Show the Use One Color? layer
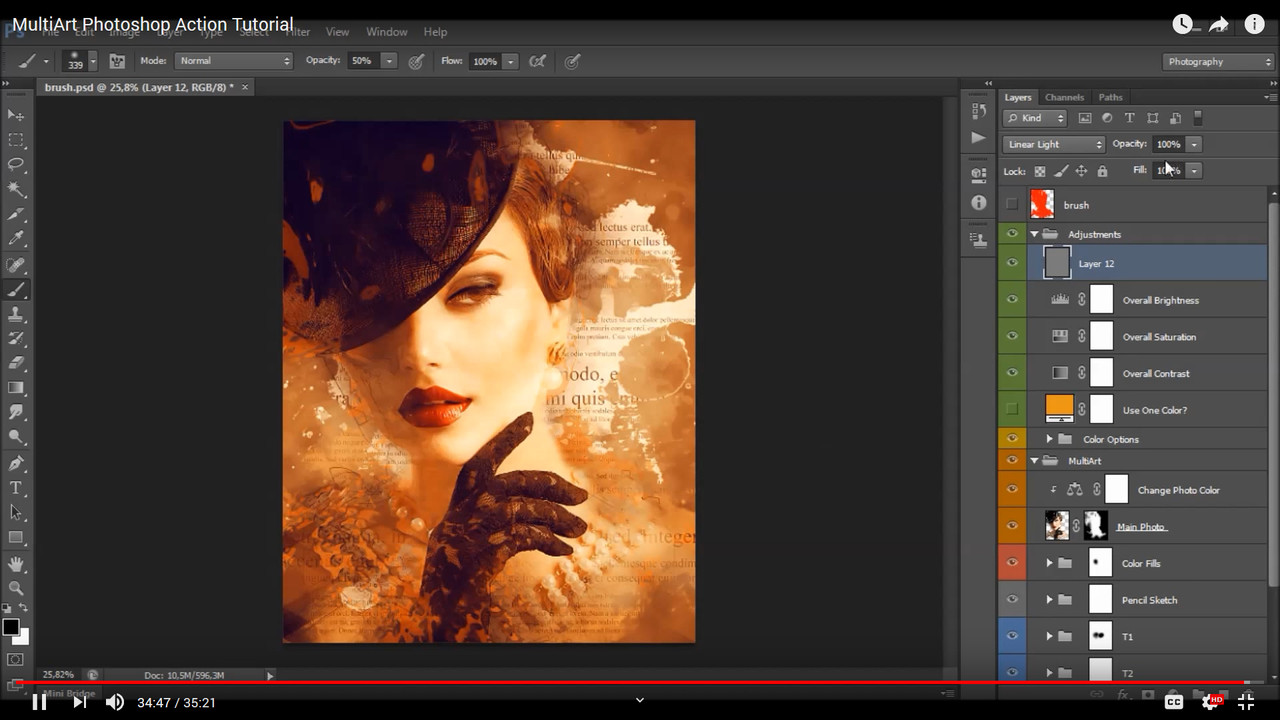1280x720 pixels. click(1012, 409)
